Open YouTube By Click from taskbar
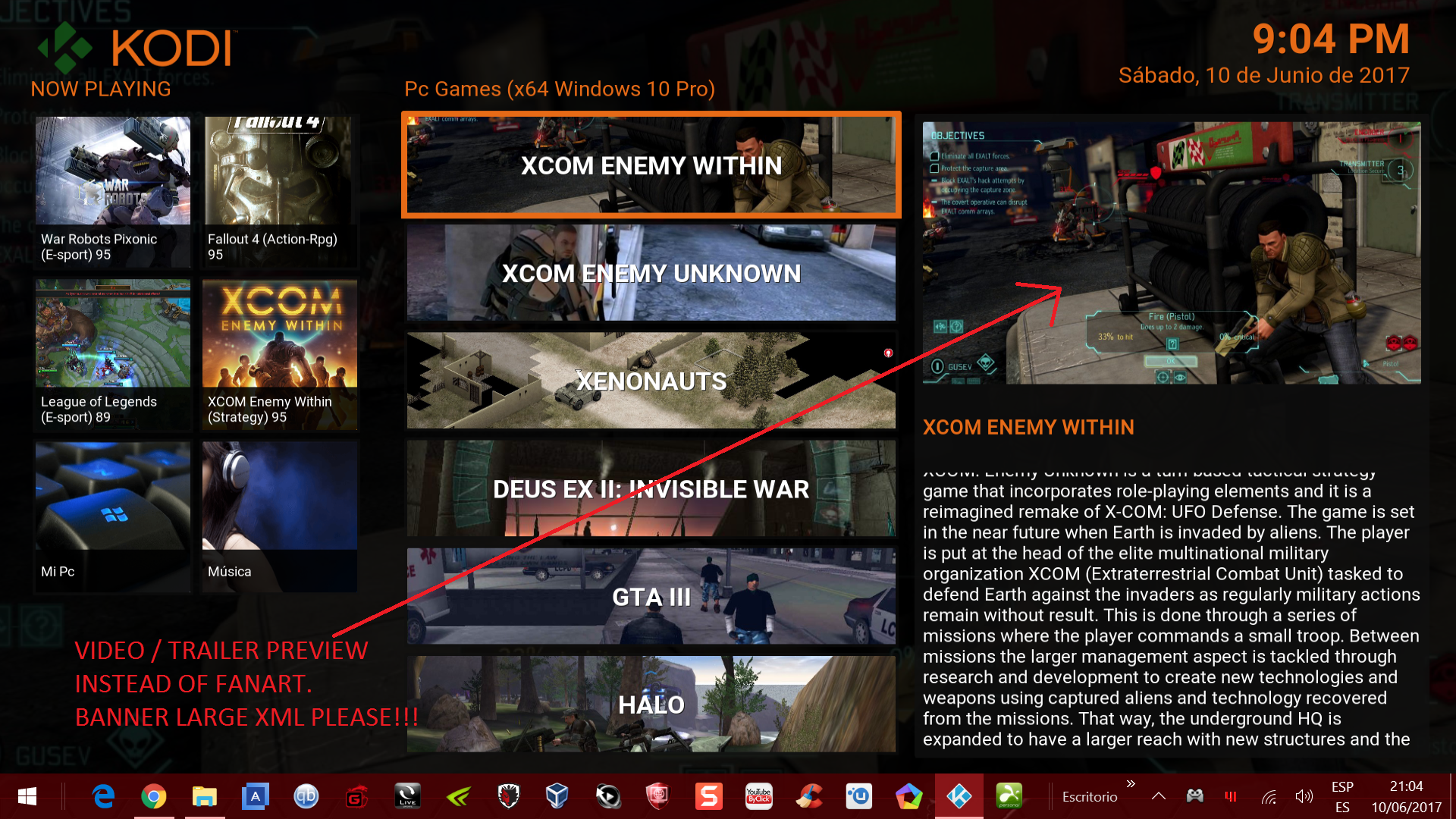Image resolution: width=1456 pixels, height=819 pixels. [758, 796]
